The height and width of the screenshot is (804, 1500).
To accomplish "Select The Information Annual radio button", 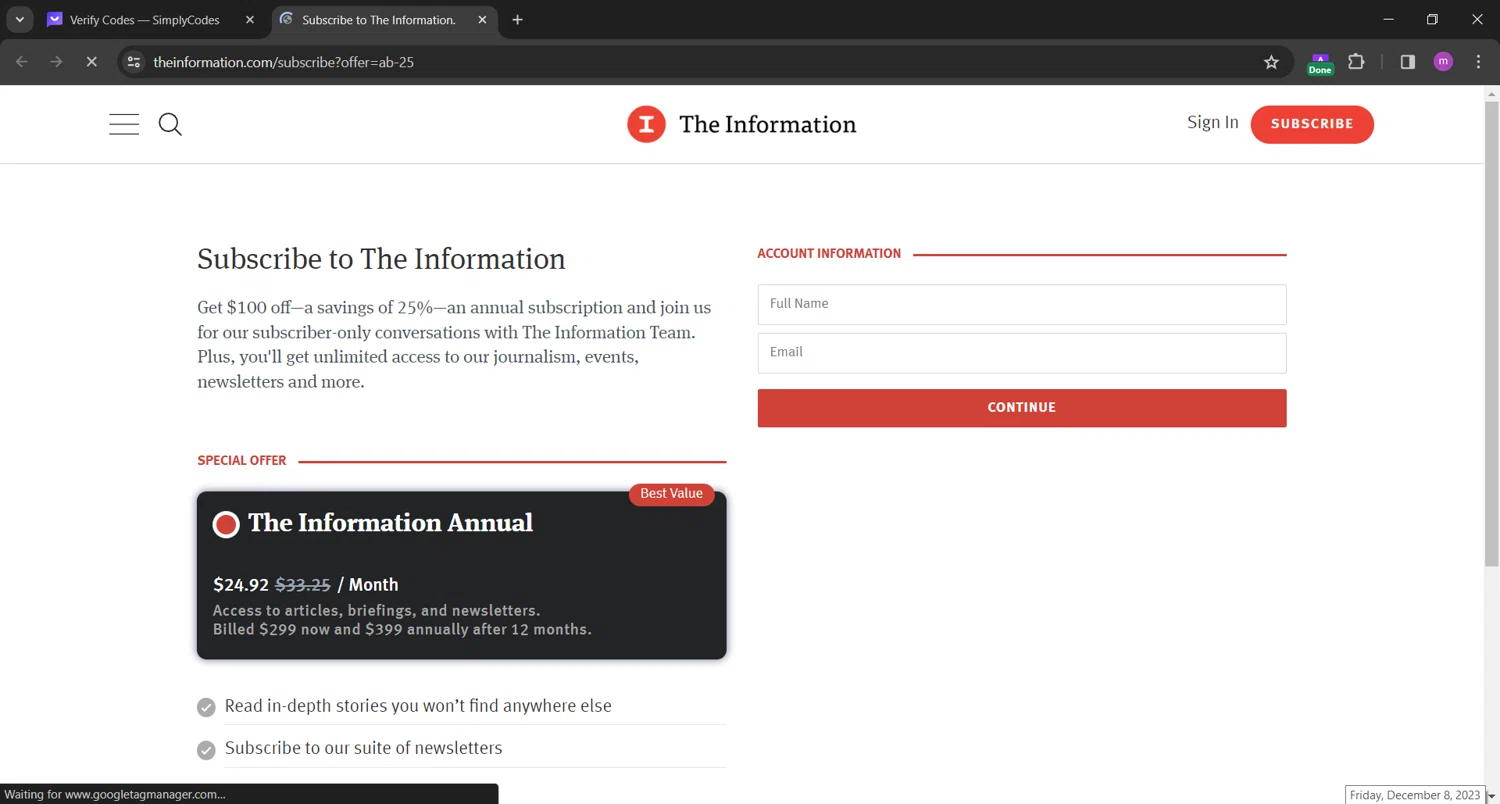I will pyautogui.click(x=226, y=524).
